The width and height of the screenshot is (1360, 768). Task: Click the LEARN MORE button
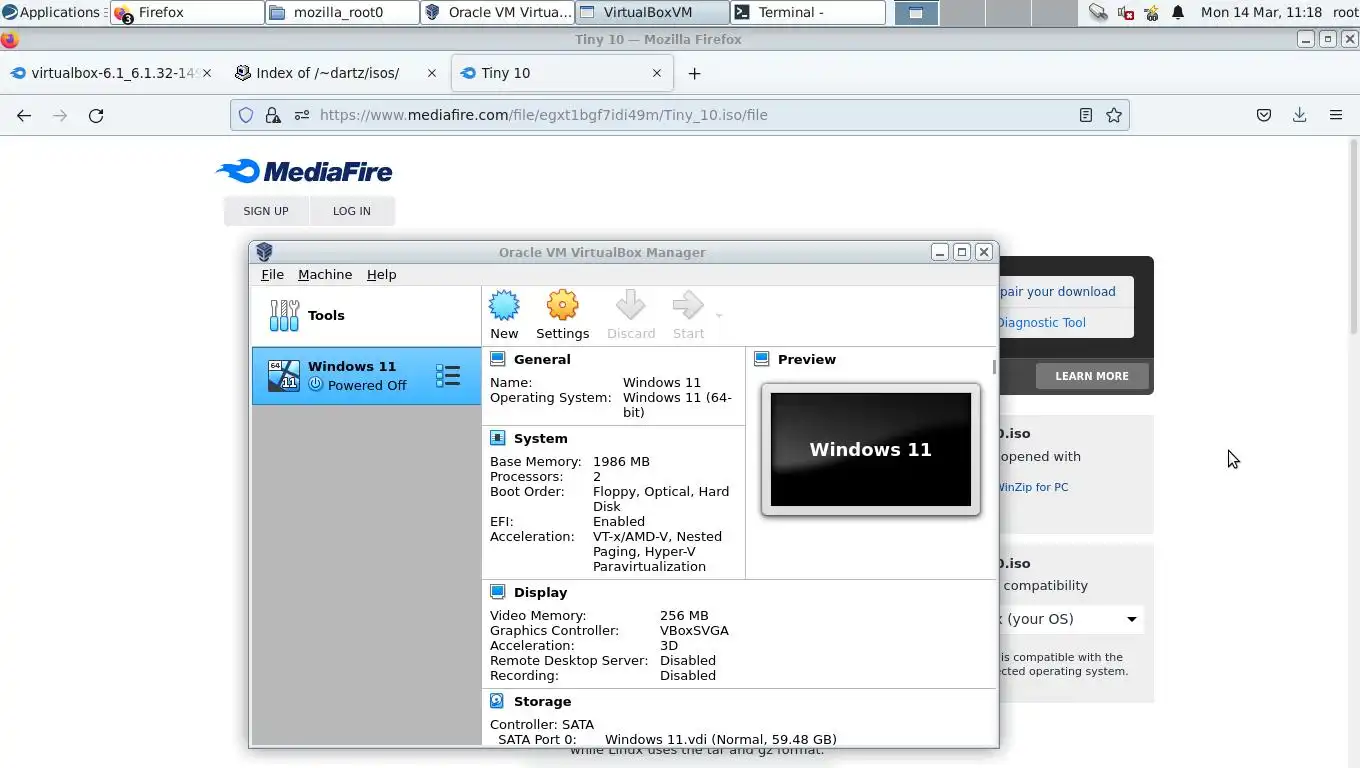click(x=1091, y=376)
